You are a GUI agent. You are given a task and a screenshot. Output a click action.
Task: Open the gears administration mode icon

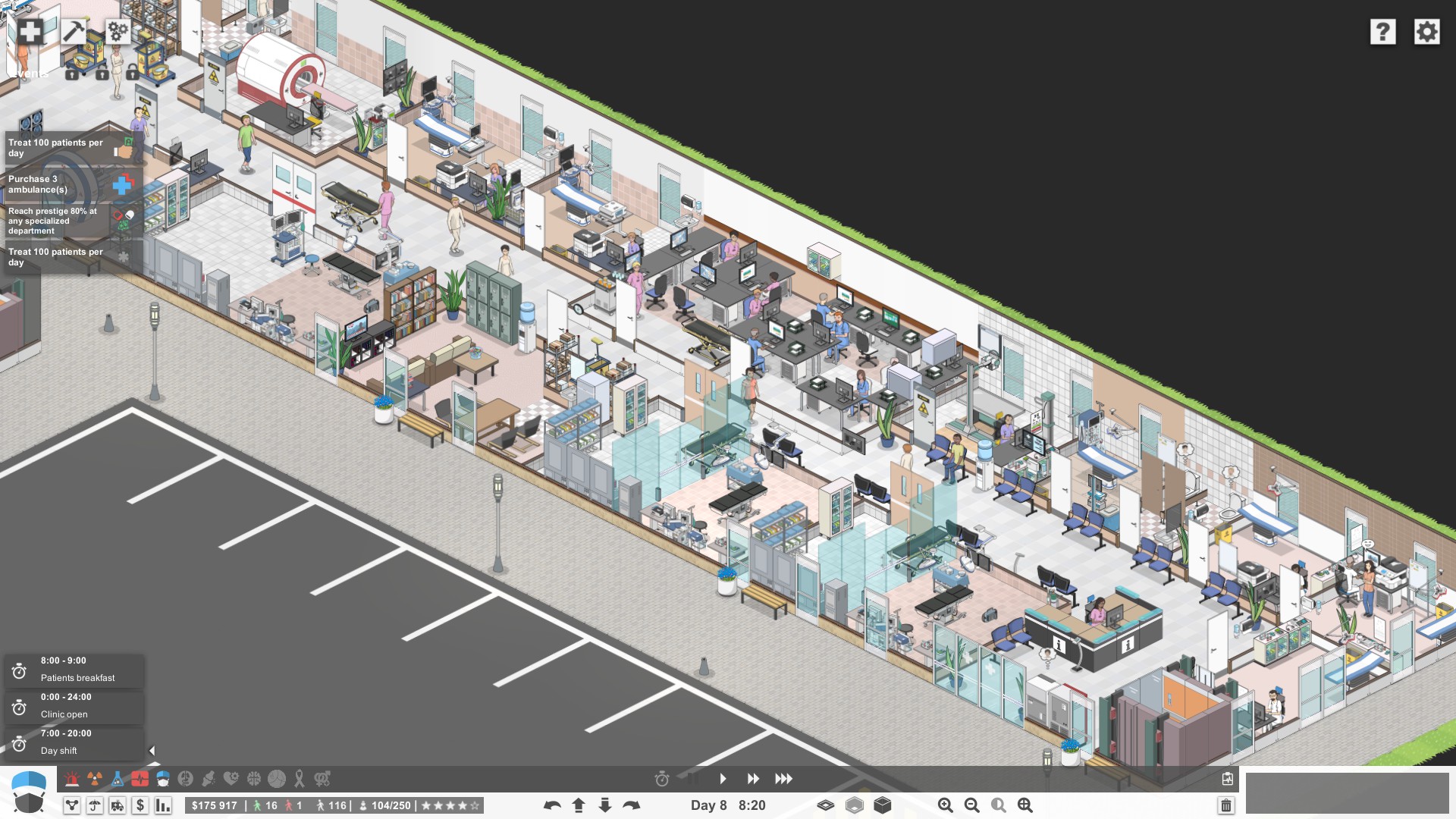click(x=118, y=32)
